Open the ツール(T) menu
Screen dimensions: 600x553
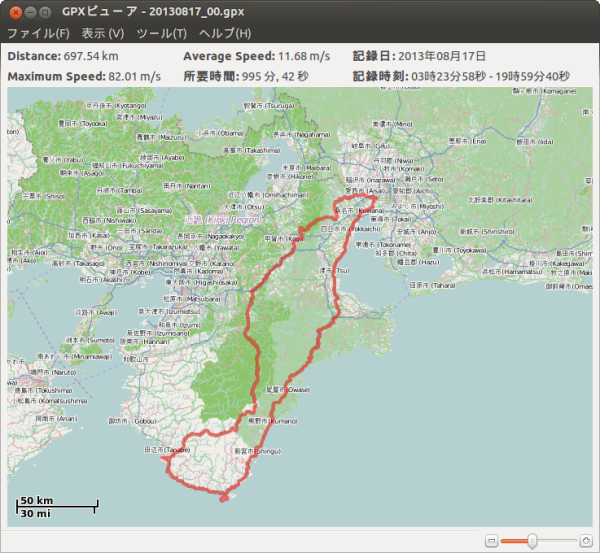[x=161, y=33]
